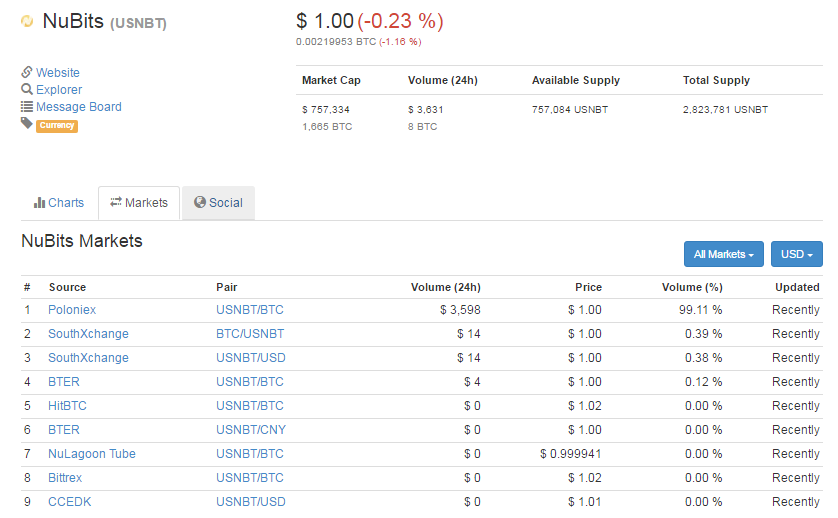Click USNBT/USD pair in row 3
The image size is (838, 518).
(x=251, y=358)
